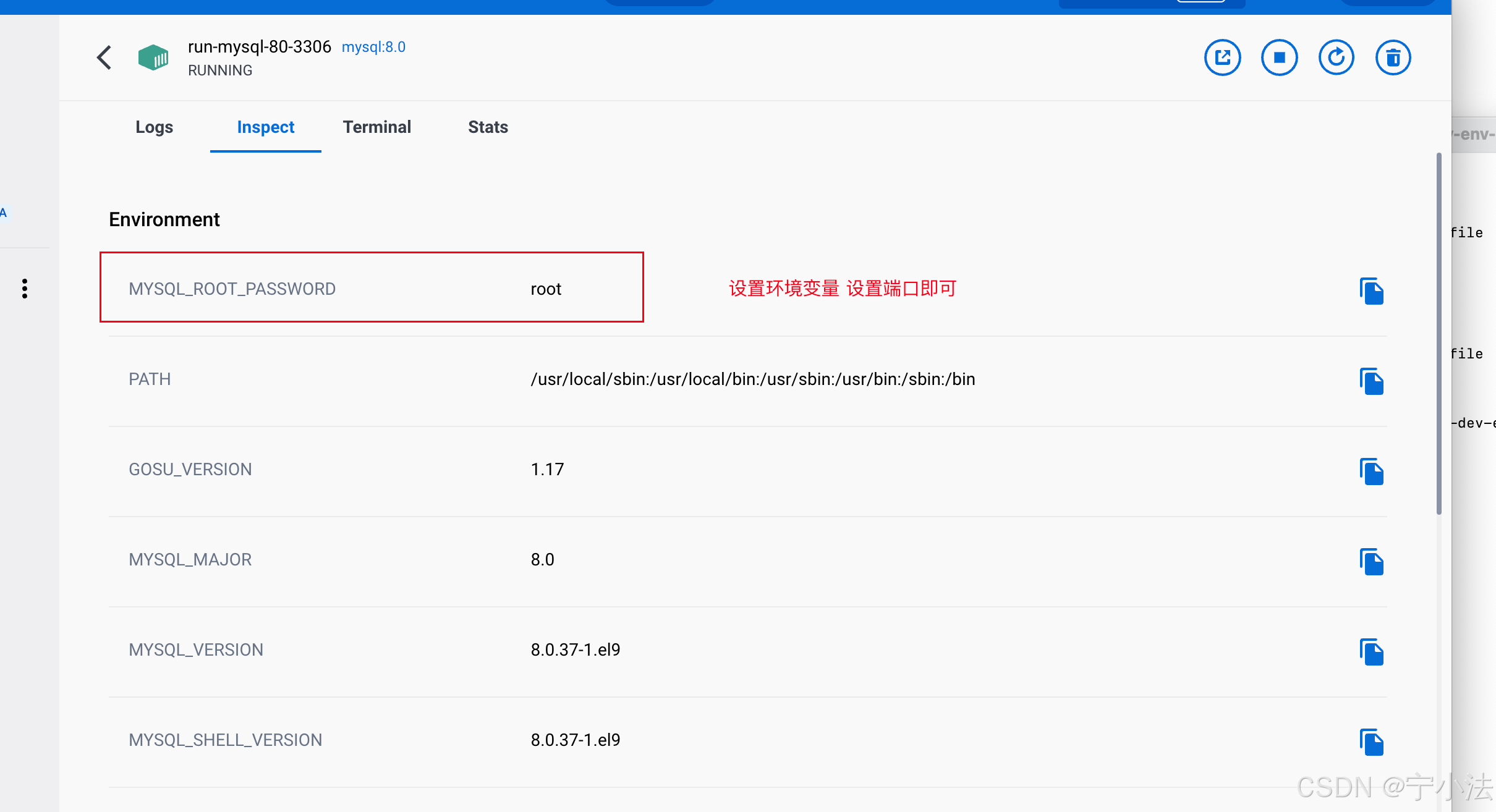Screen dimensions: 1496x812
Task: Click the mysql:8.0 image link
Action: tap(373, 46)
